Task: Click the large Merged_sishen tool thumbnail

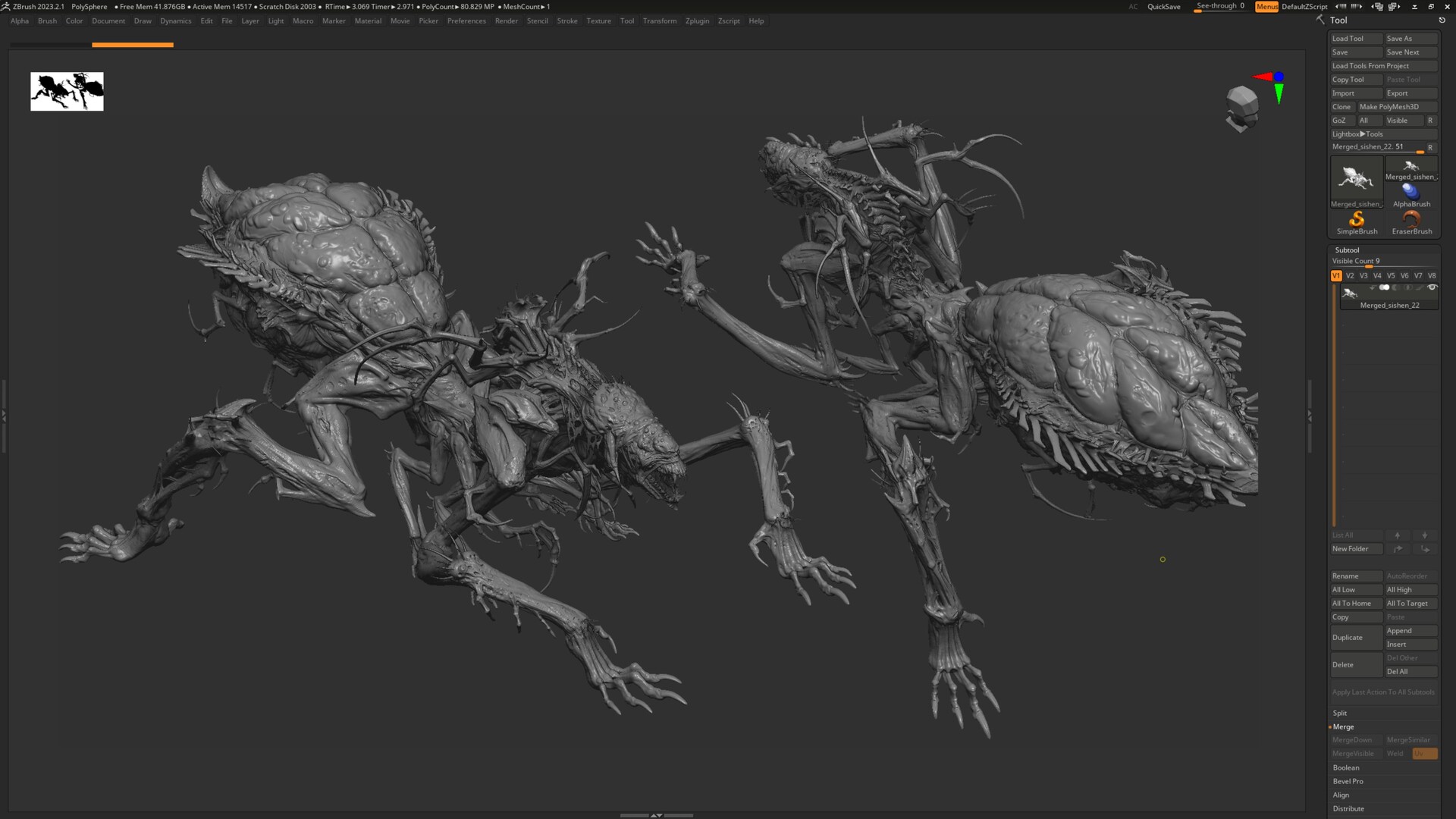Action: tap(1357, 178)
